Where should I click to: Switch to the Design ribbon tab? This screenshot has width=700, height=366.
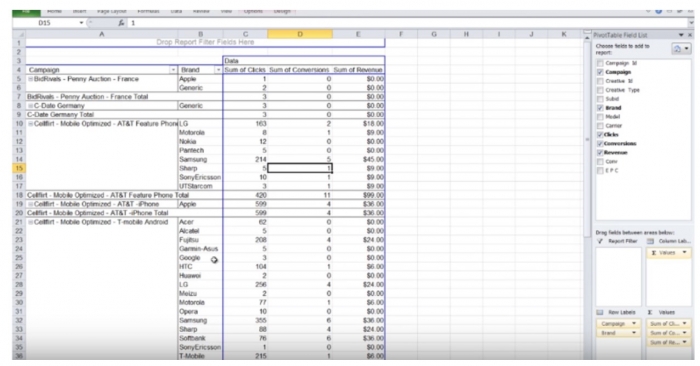click(282, 11)
